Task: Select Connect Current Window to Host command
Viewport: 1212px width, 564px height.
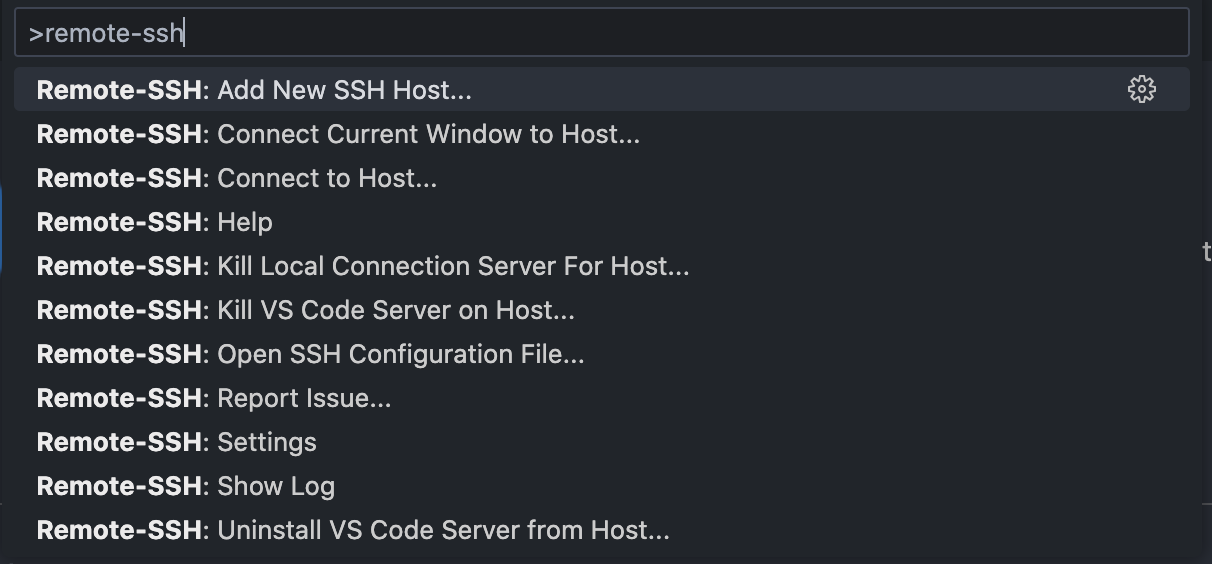Action: (x=601, y=134)
